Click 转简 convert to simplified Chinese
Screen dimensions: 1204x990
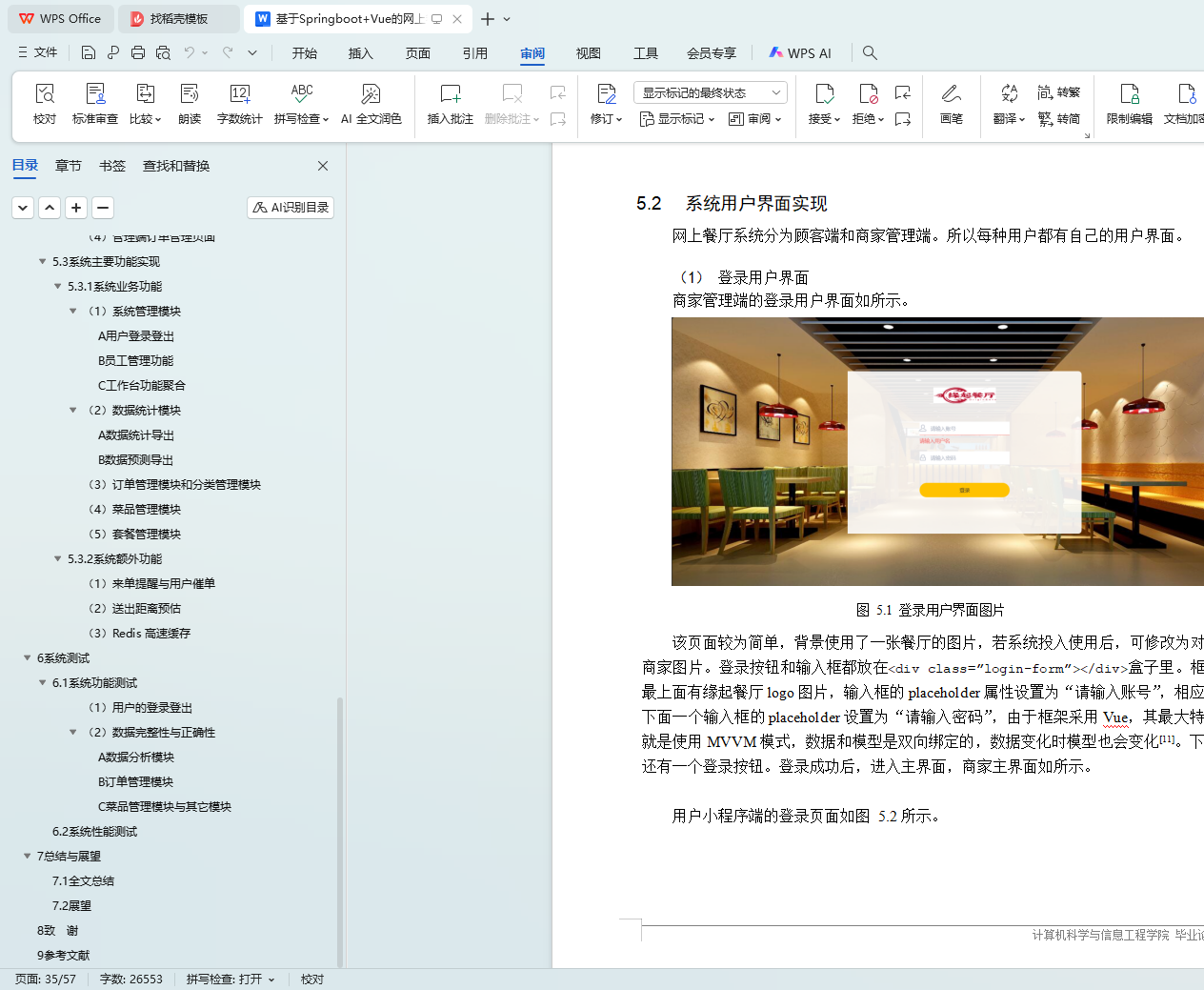(1059, 119)
